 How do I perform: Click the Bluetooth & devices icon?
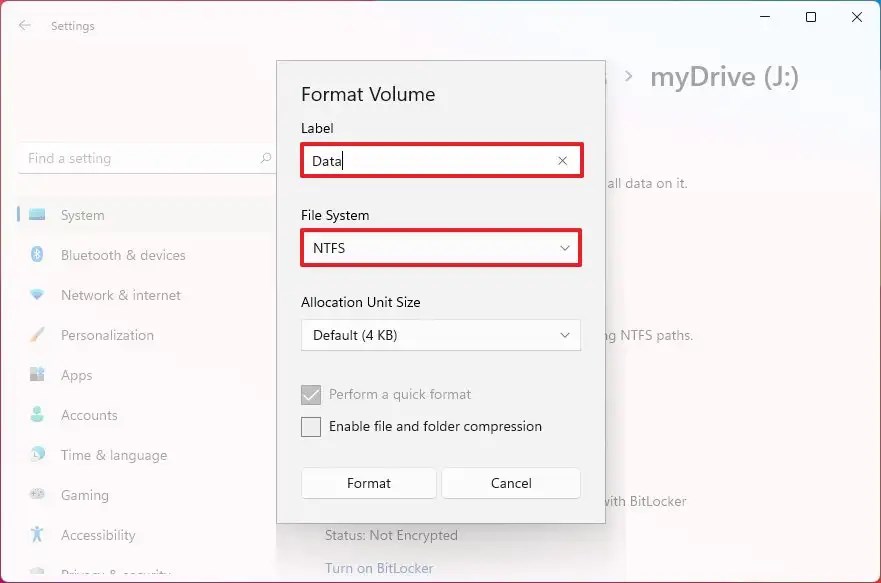point(37,255)
